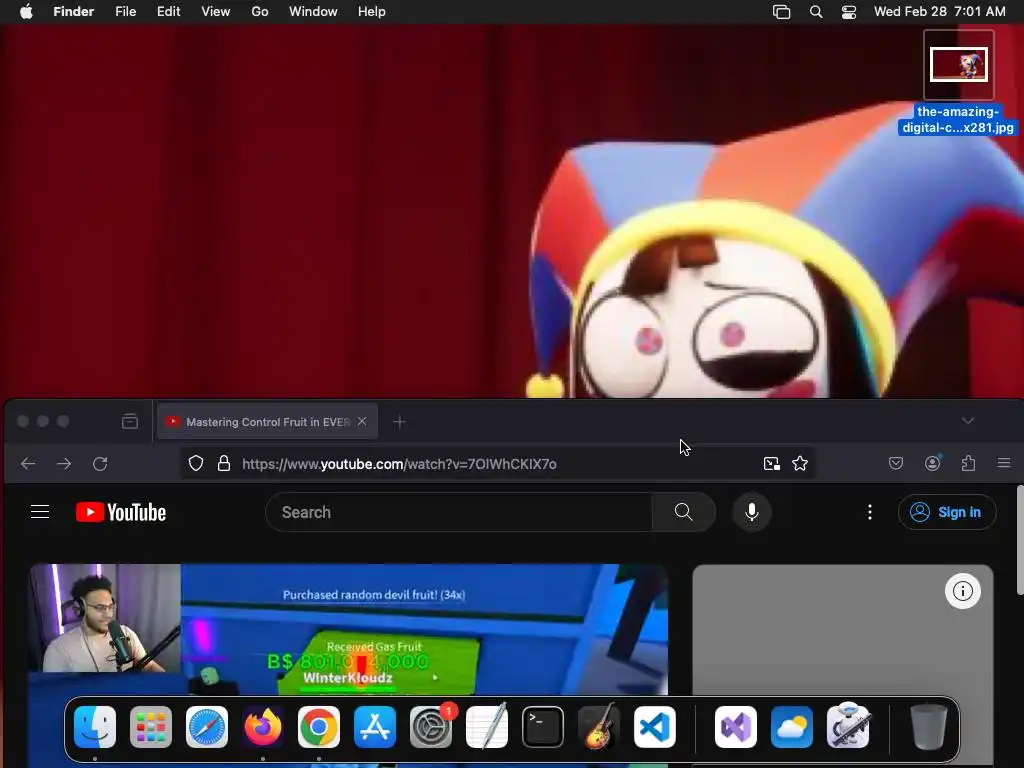This screenshot has width=1024, height=768.
Task: Open the Window menu
Action: point(313,12)
